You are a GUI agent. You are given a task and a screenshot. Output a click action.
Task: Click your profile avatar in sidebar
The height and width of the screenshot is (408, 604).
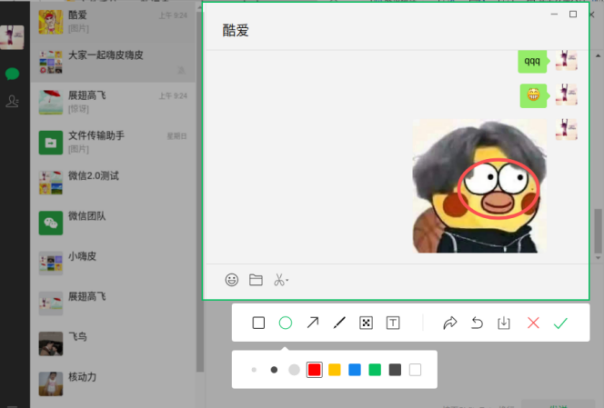tap(12, 37)
